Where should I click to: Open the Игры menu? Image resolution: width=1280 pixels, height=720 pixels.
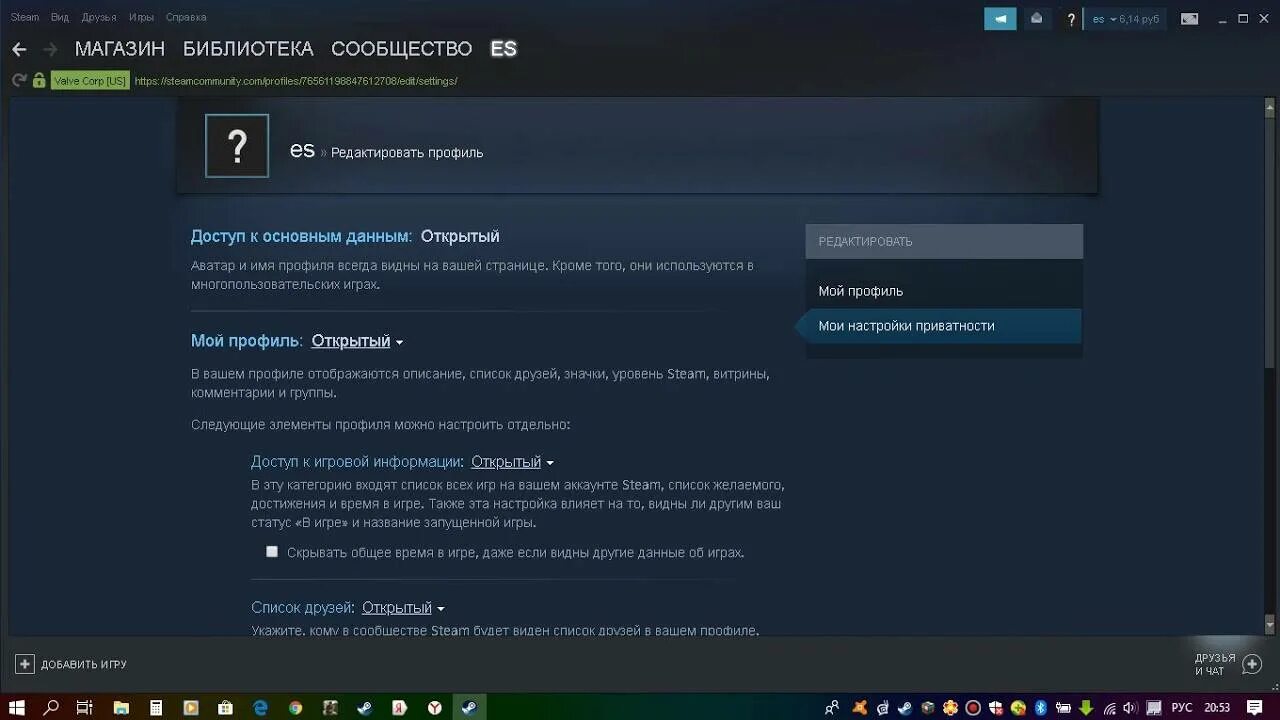pos(141,17)
